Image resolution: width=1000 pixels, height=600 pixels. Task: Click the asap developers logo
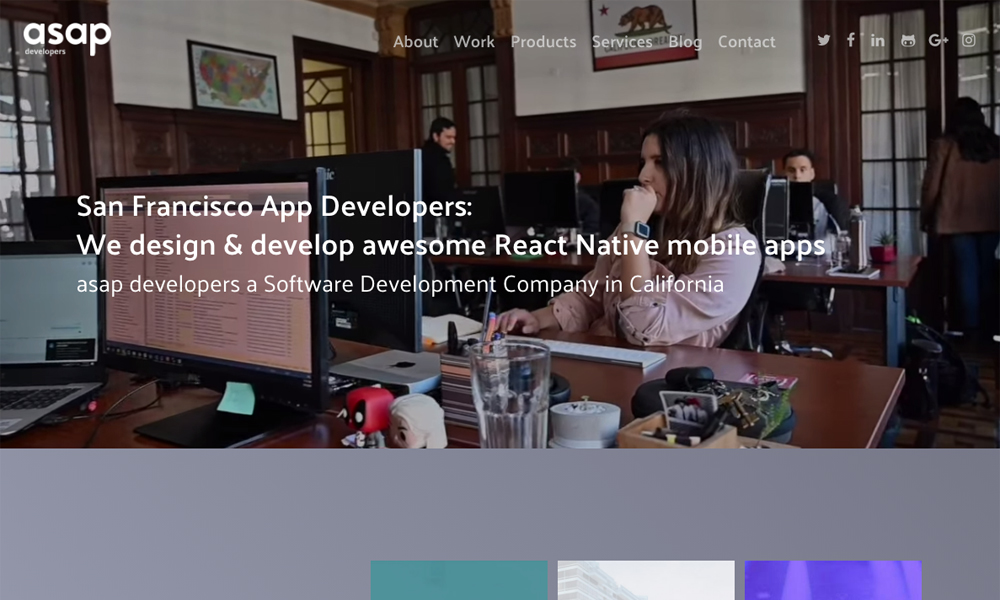pyautogui.click(x=67, y=37)
